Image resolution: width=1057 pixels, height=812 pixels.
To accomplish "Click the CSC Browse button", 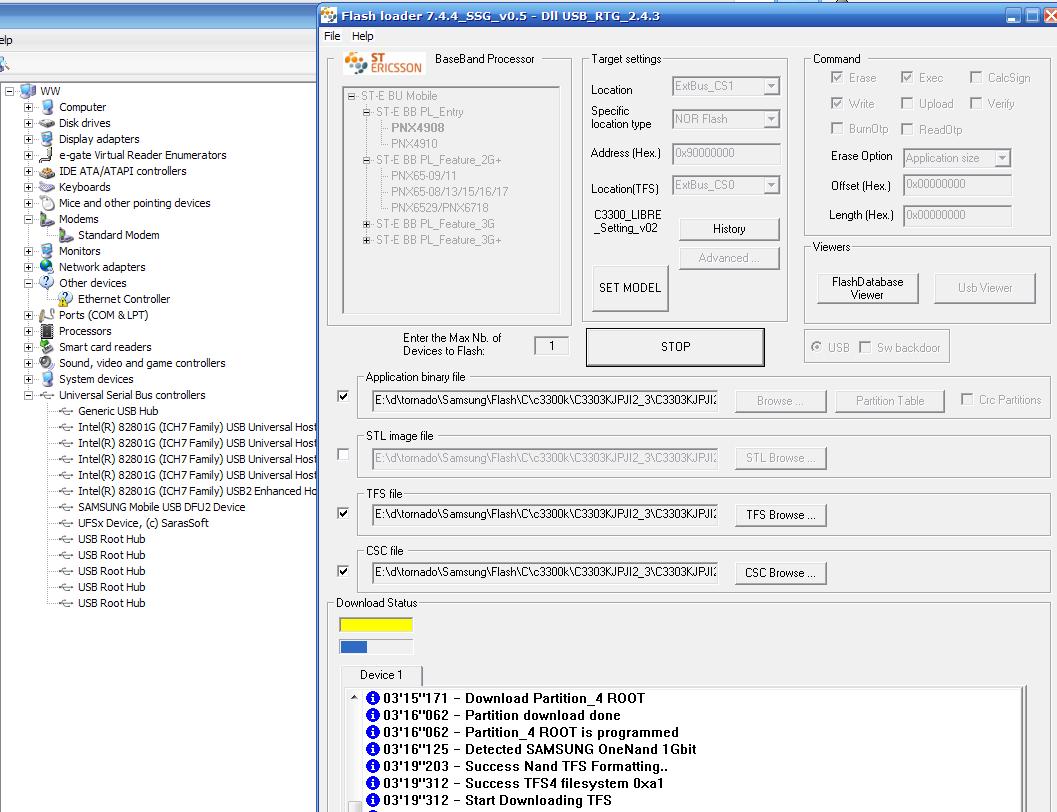I will click(781, 573).
